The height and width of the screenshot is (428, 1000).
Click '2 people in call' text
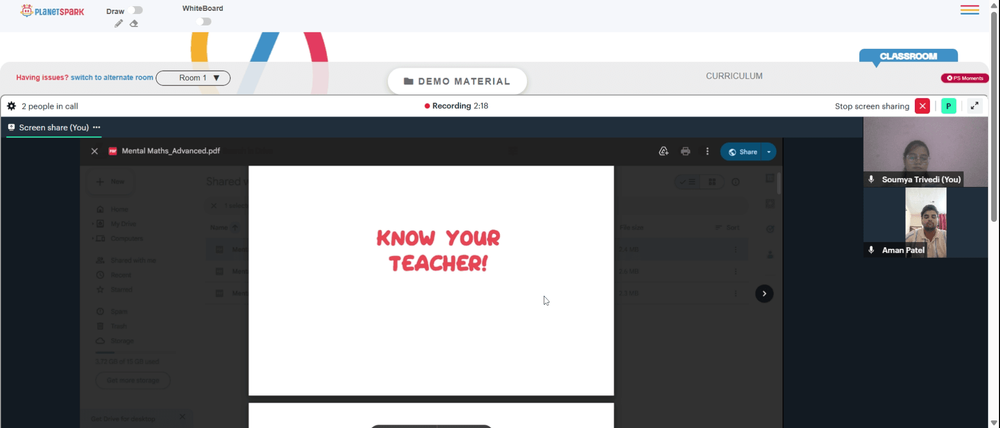click(50, 106)
